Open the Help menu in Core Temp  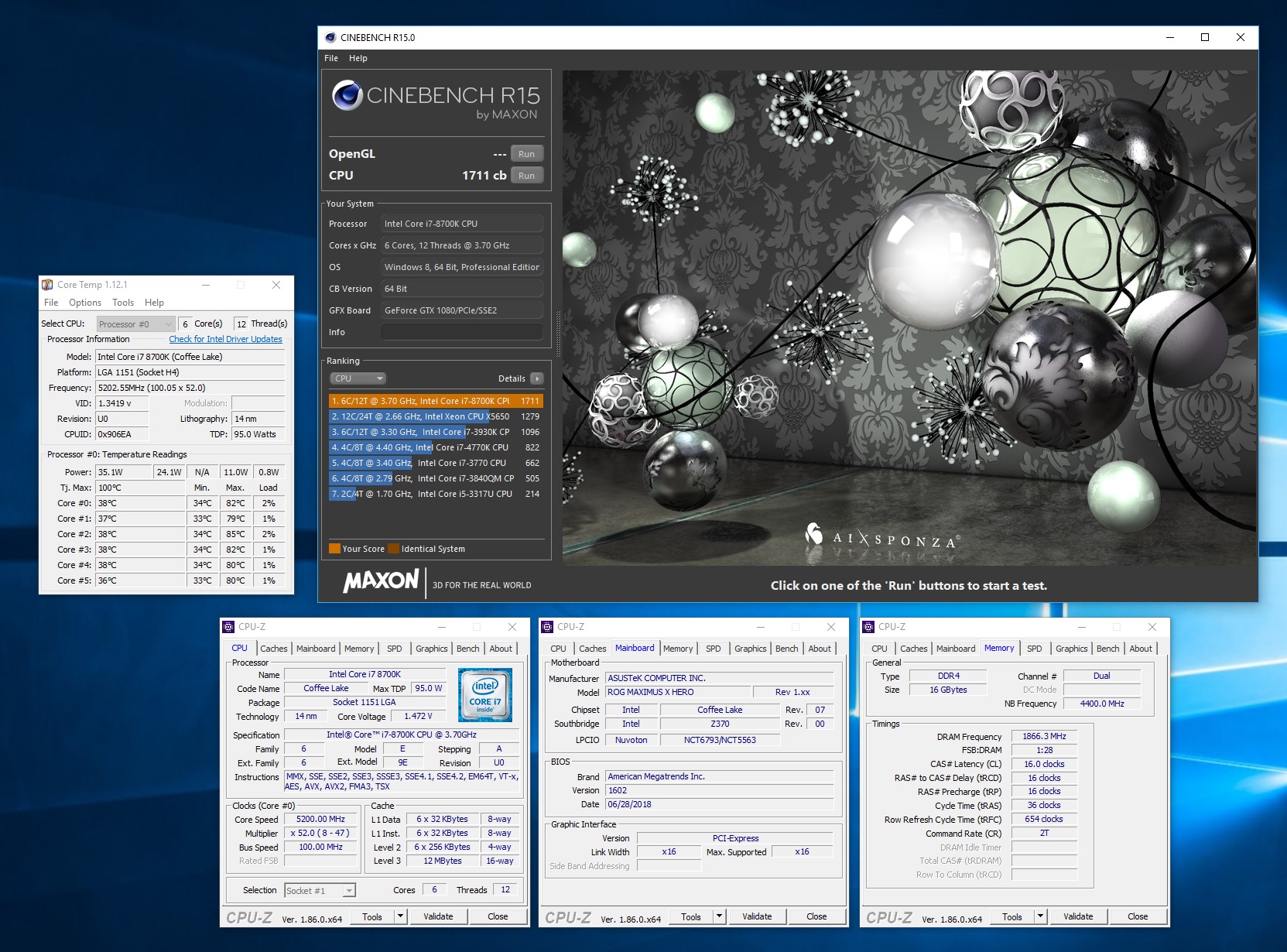(154, 303)
